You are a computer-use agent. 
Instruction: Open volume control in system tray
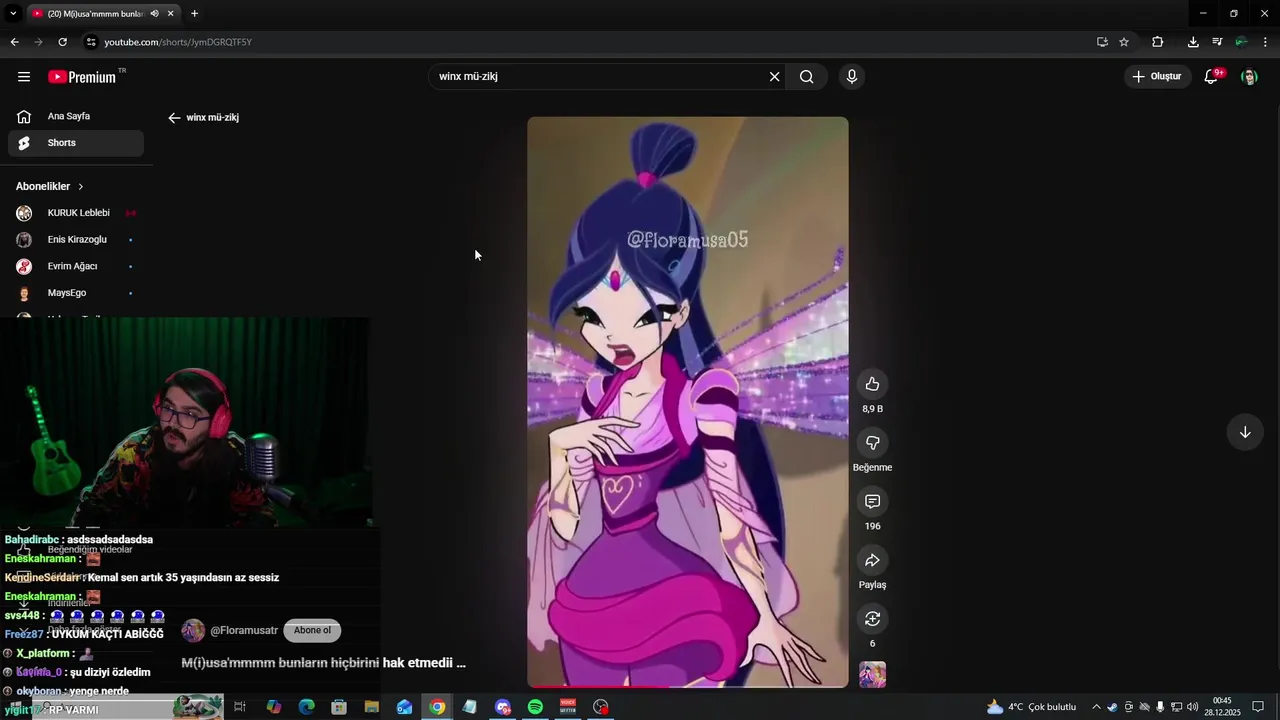(x=1192, y=707)
